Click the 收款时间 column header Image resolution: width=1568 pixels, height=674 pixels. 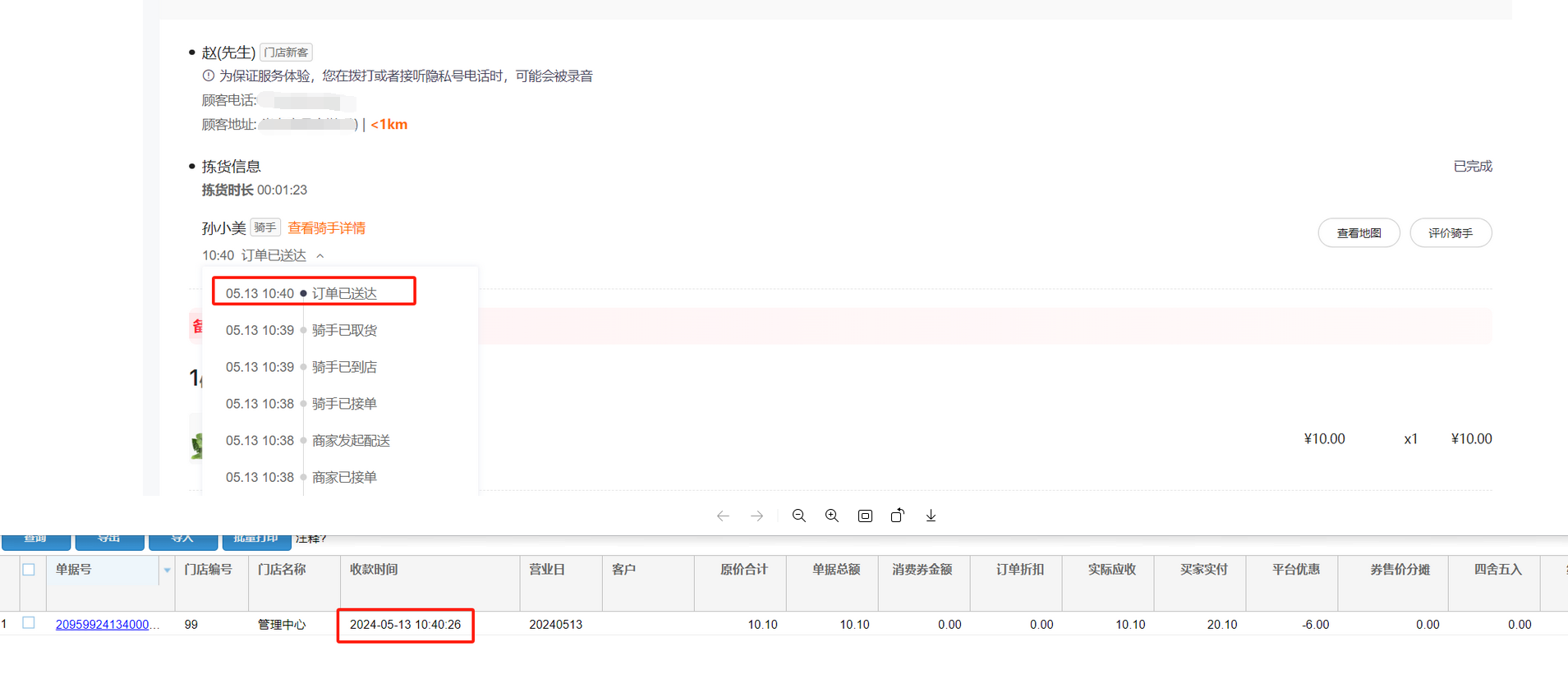tap(374, 570)
